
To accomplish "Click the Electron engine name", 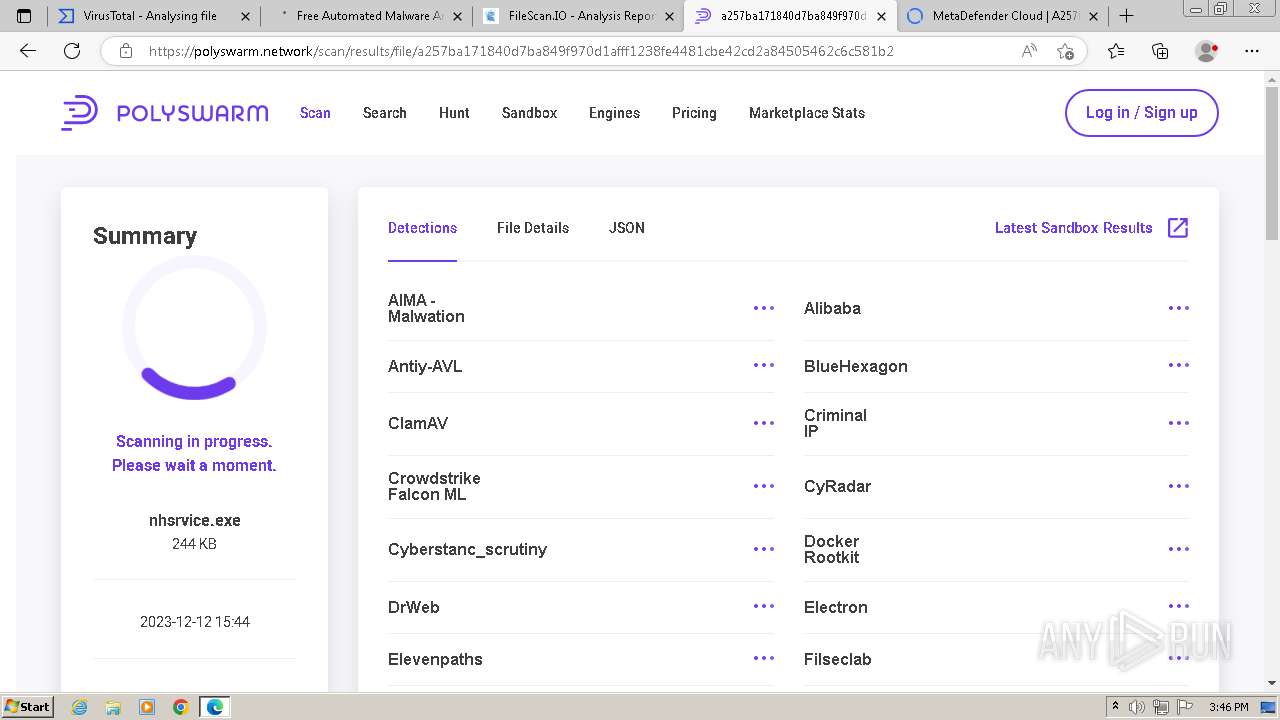I will click(836, 607).
